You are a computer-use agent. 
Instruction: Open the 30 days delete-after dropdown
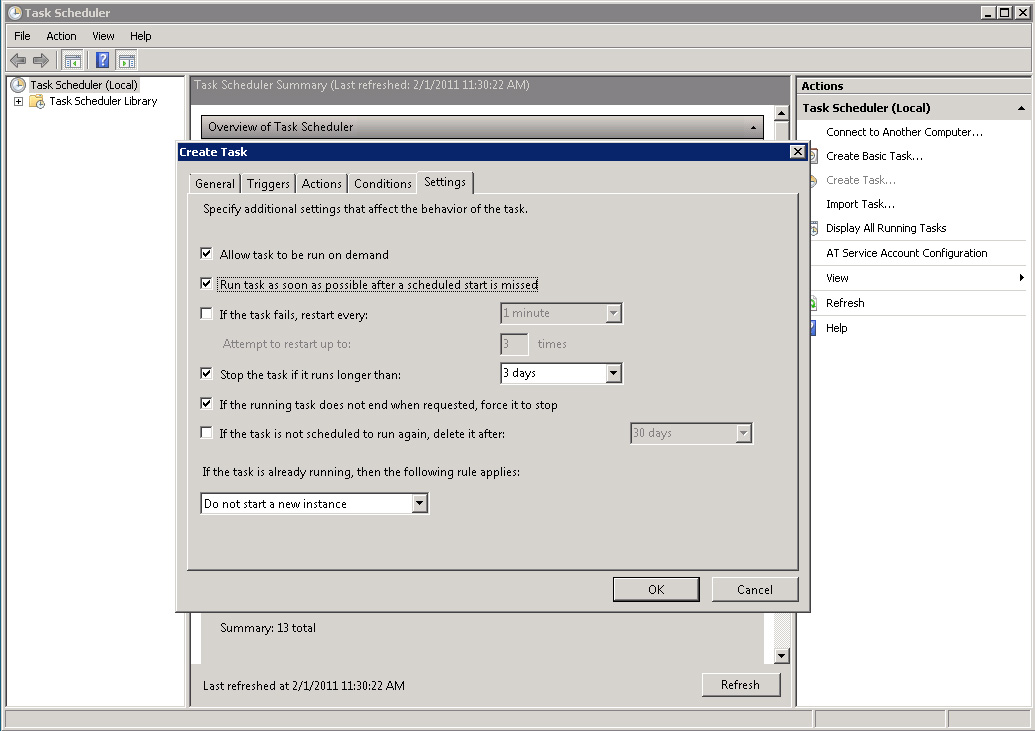pyautogui.click(x=744, y=433)
